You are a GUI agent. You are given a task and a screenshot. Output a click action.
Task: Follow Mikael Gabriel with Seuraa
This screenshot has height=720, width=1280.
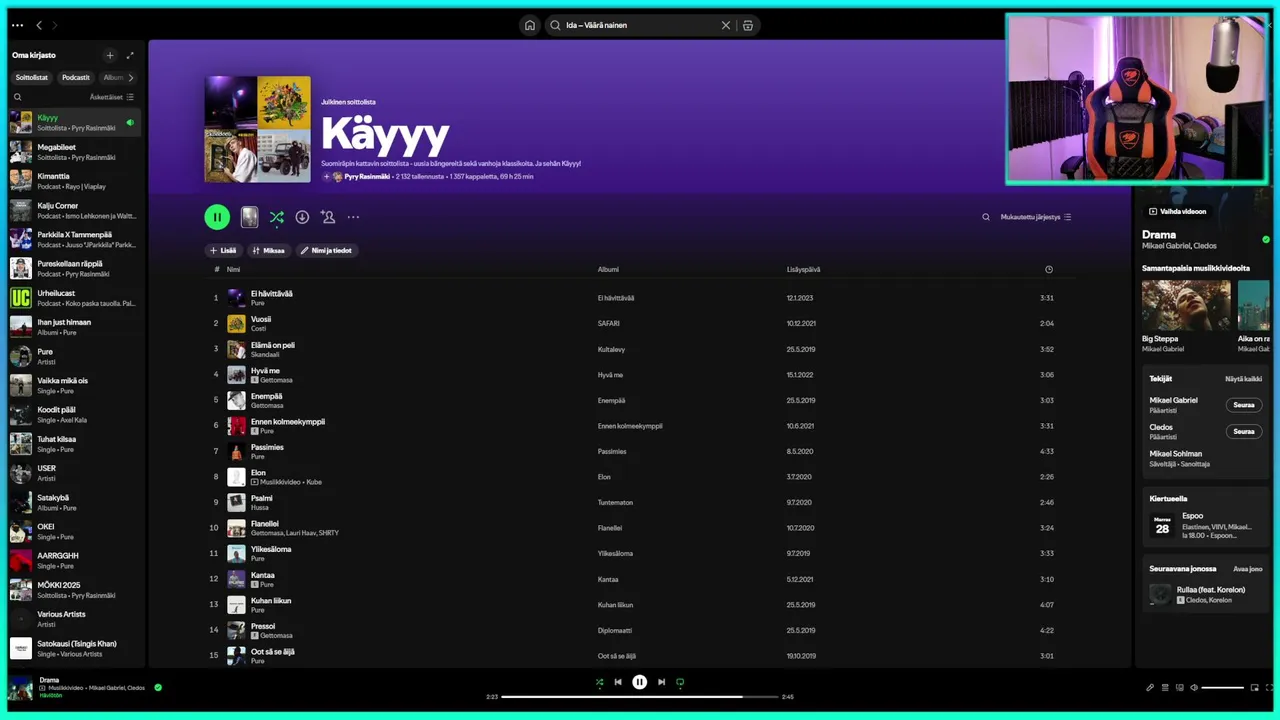[x=1244, y=405]
